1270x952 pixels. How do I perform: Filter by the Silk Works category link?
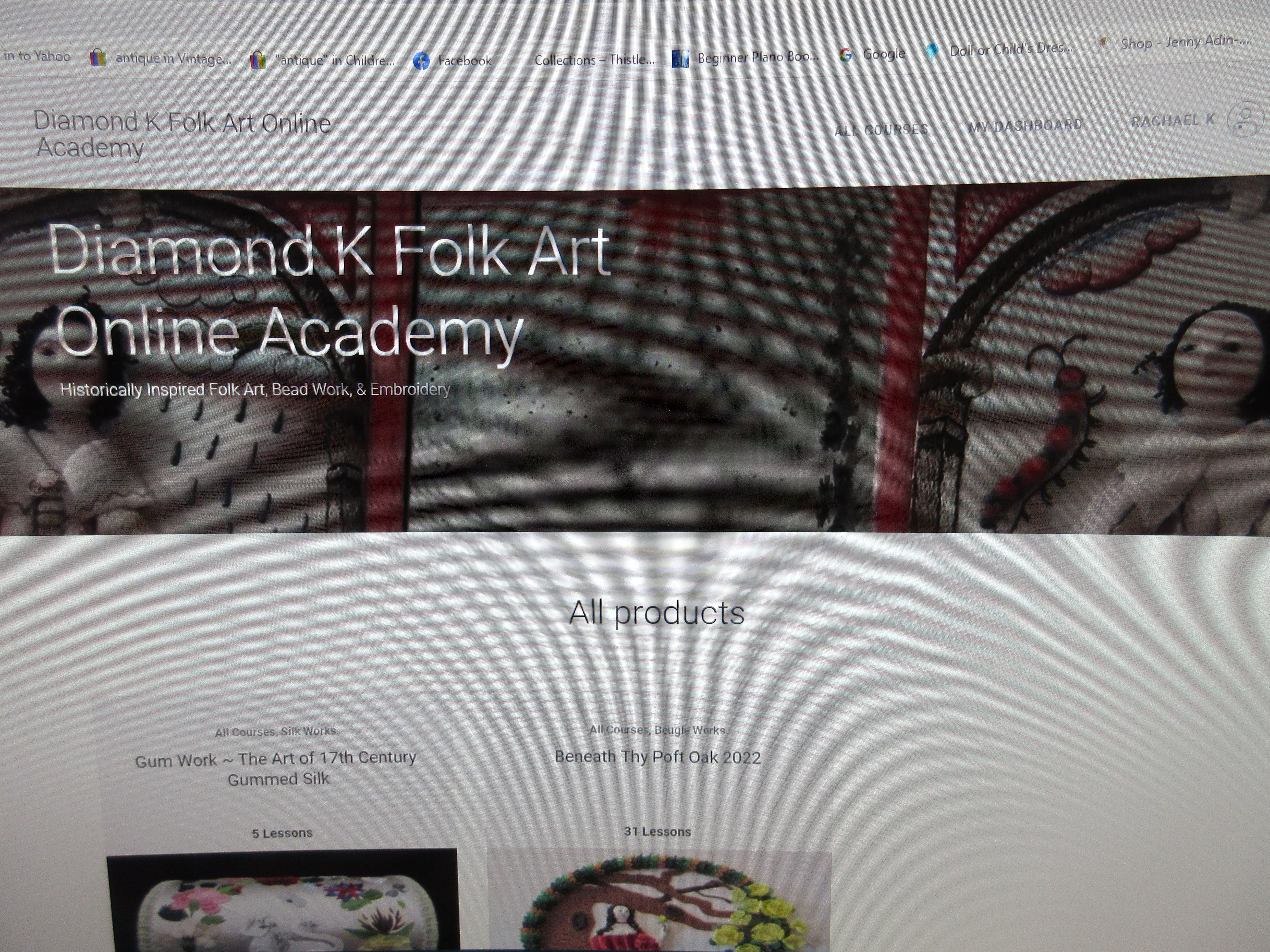point(308,731)
